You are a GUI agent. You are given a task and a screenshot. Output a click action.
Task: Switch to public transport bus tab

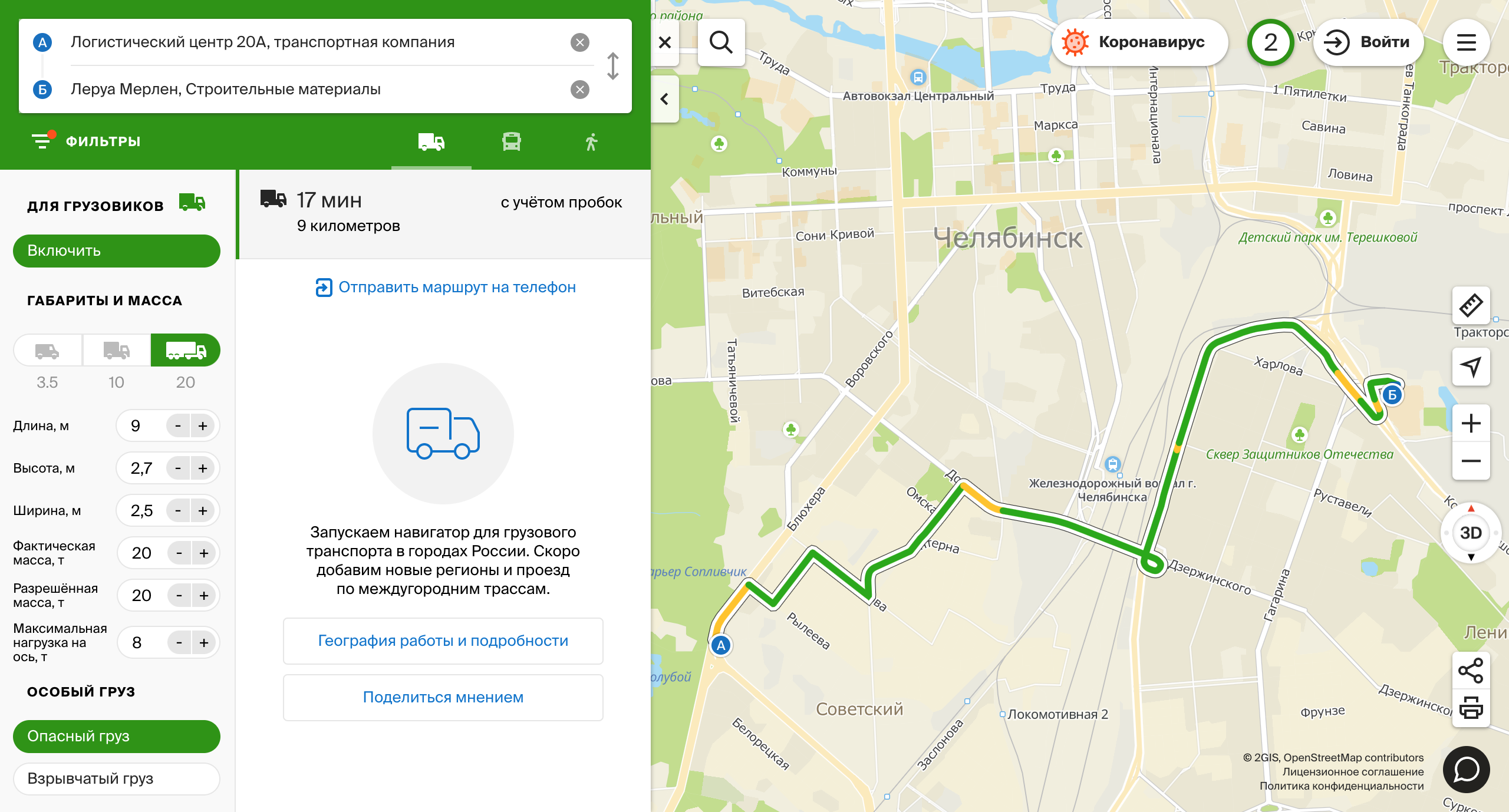[x=511, y=142]
